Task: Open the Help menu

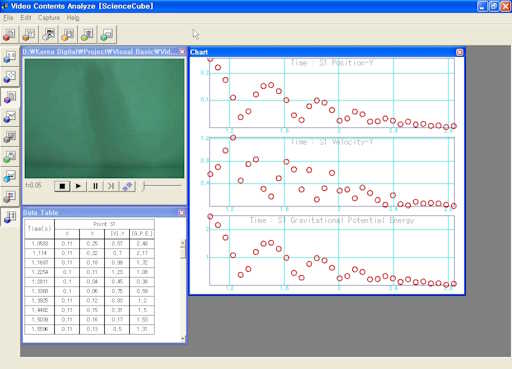Action: [73, 18]
